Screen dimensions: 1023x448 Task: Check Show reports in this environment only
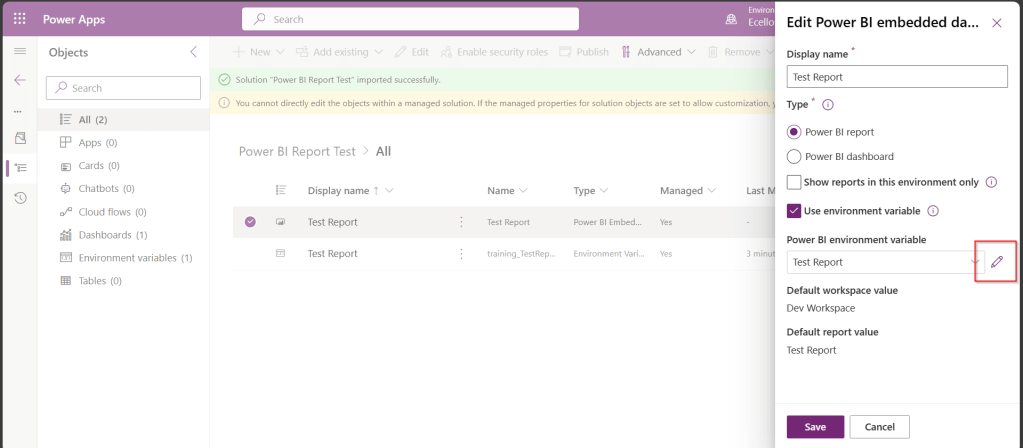(795, 182)
